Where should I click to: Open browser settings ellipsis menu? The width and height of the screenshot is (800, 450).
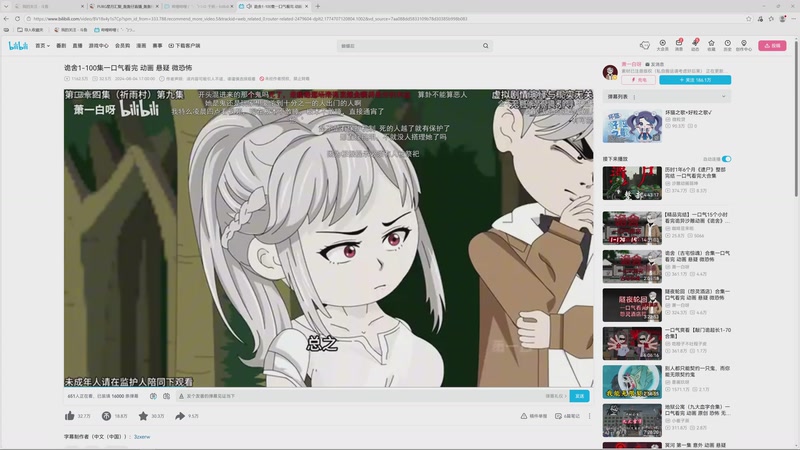(x=794, y=19)
